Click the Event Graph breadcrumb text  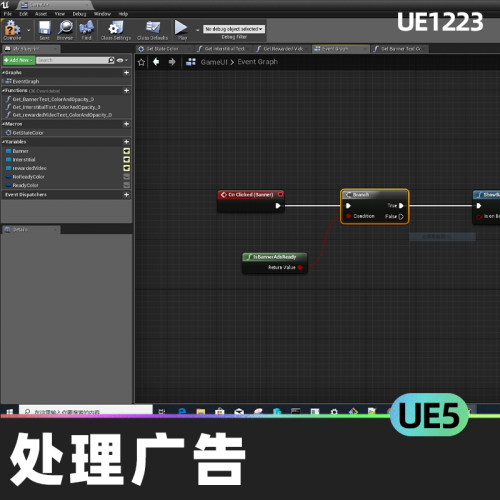point(258,62)
